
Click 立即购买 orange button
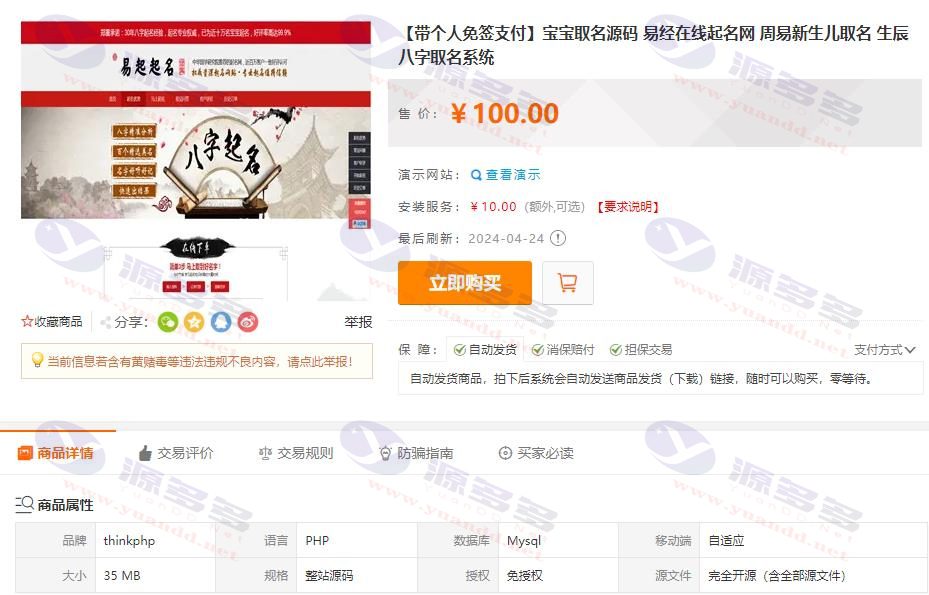[x=464, y=283]
